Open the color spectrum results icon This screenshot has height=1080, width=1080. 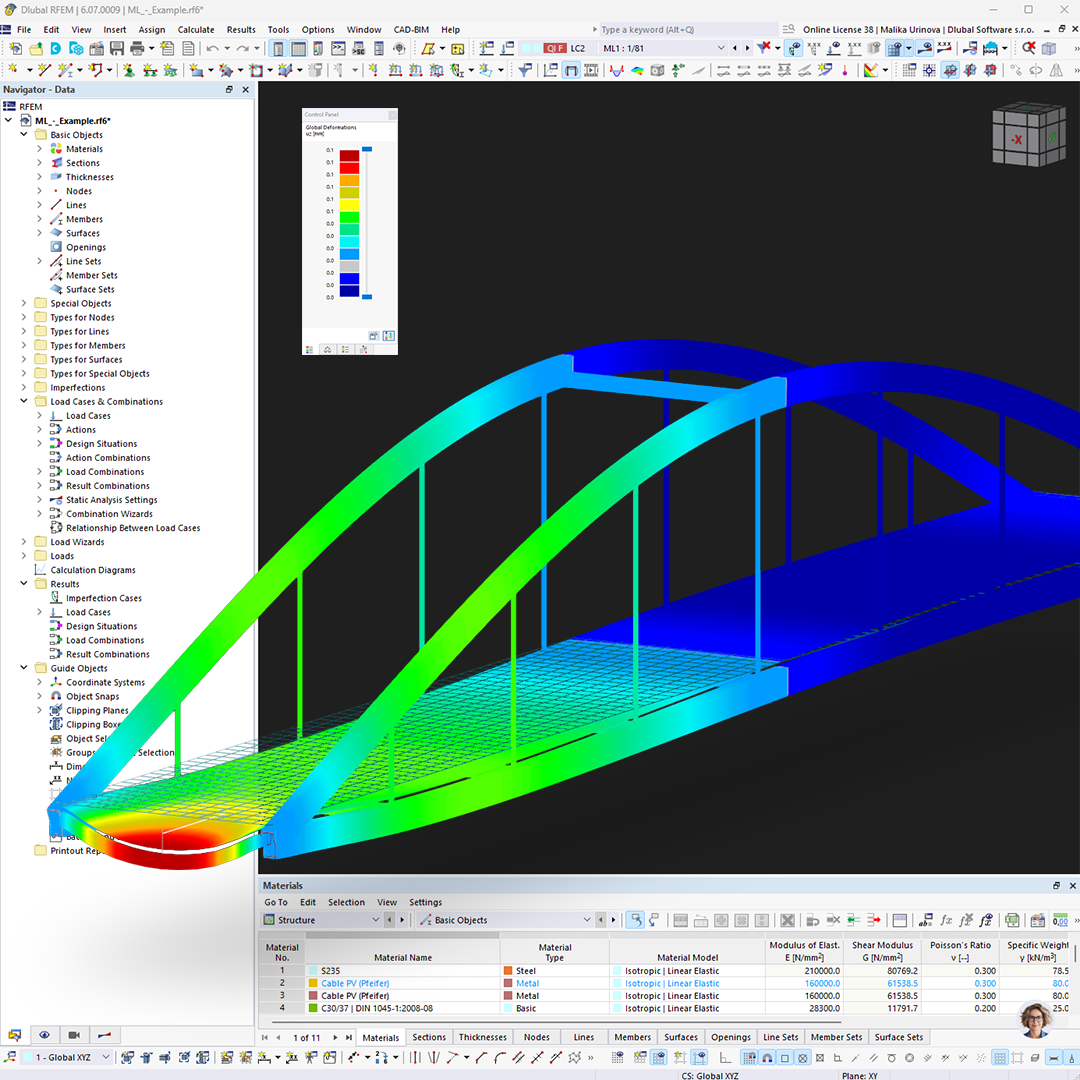tap(637, 70)
